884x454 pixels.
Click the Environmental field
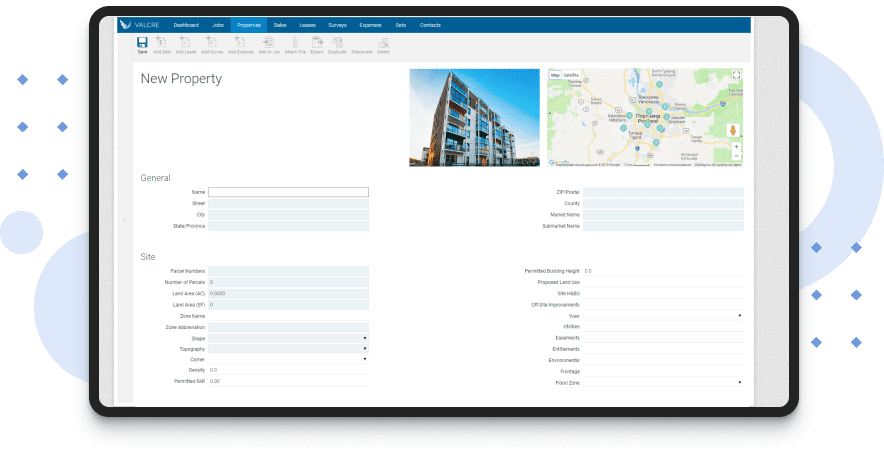[663, 360]
